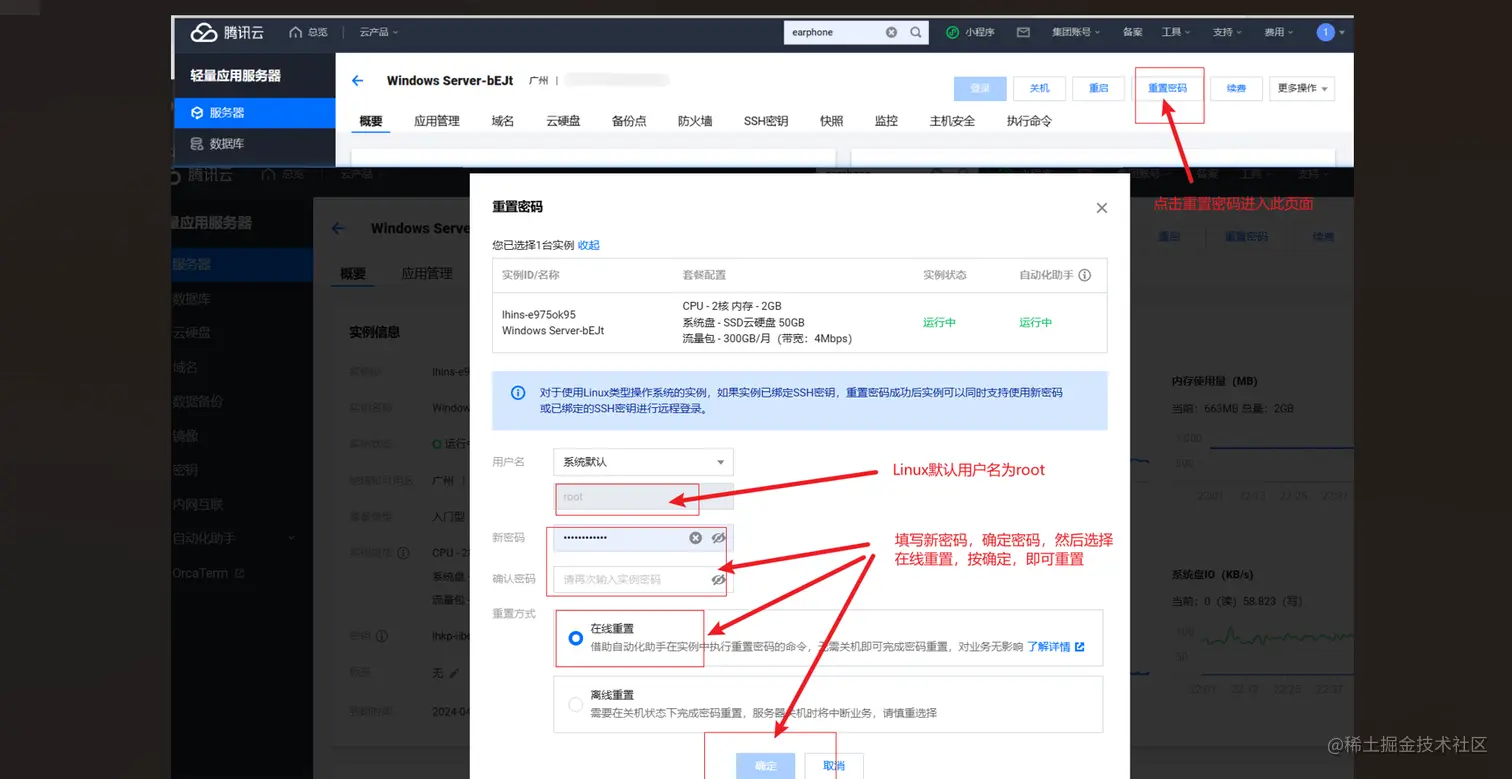Click the 关机 button
Image resolution: width=1512 pixels, height=779 pixels.
[x=1039, y=88]
